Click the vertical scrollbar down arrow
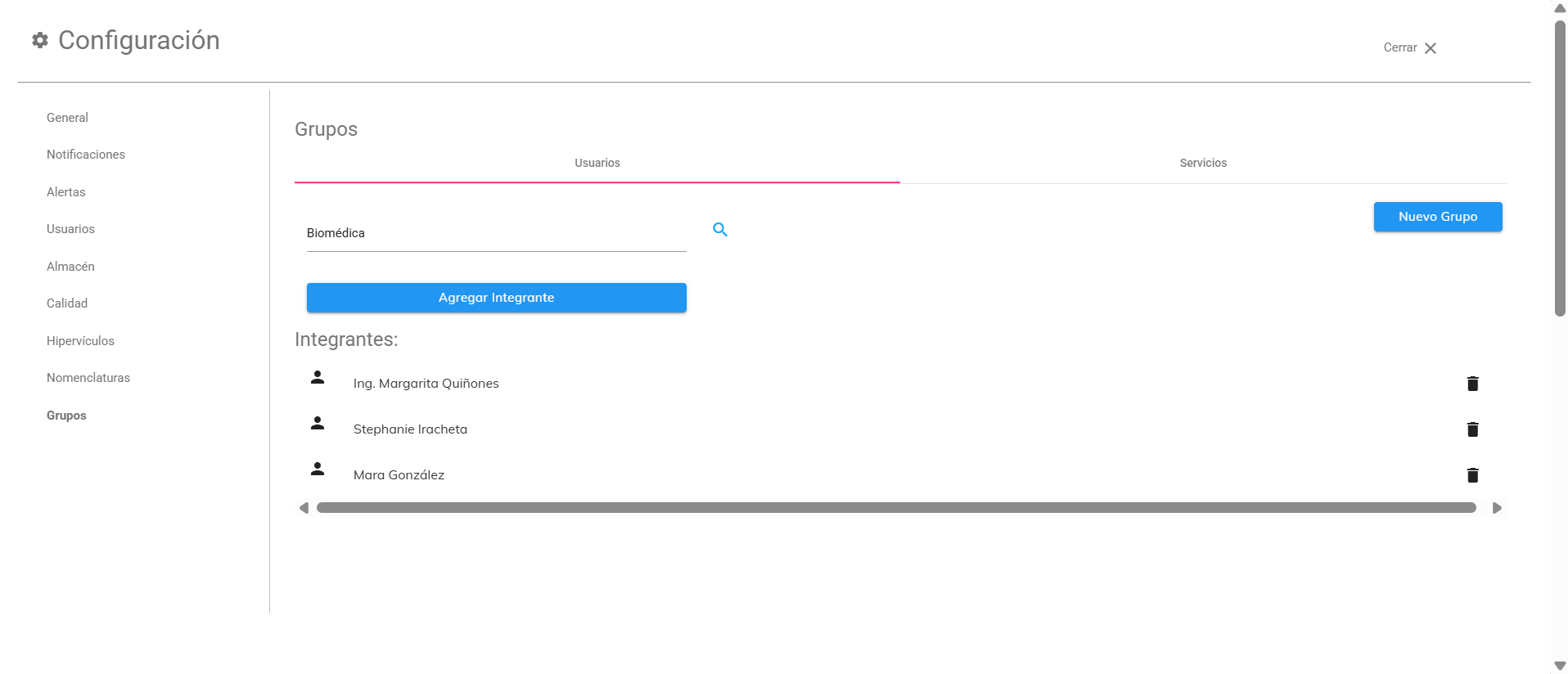Screen dimensions: 1568x674 [x=1560, y=666]
